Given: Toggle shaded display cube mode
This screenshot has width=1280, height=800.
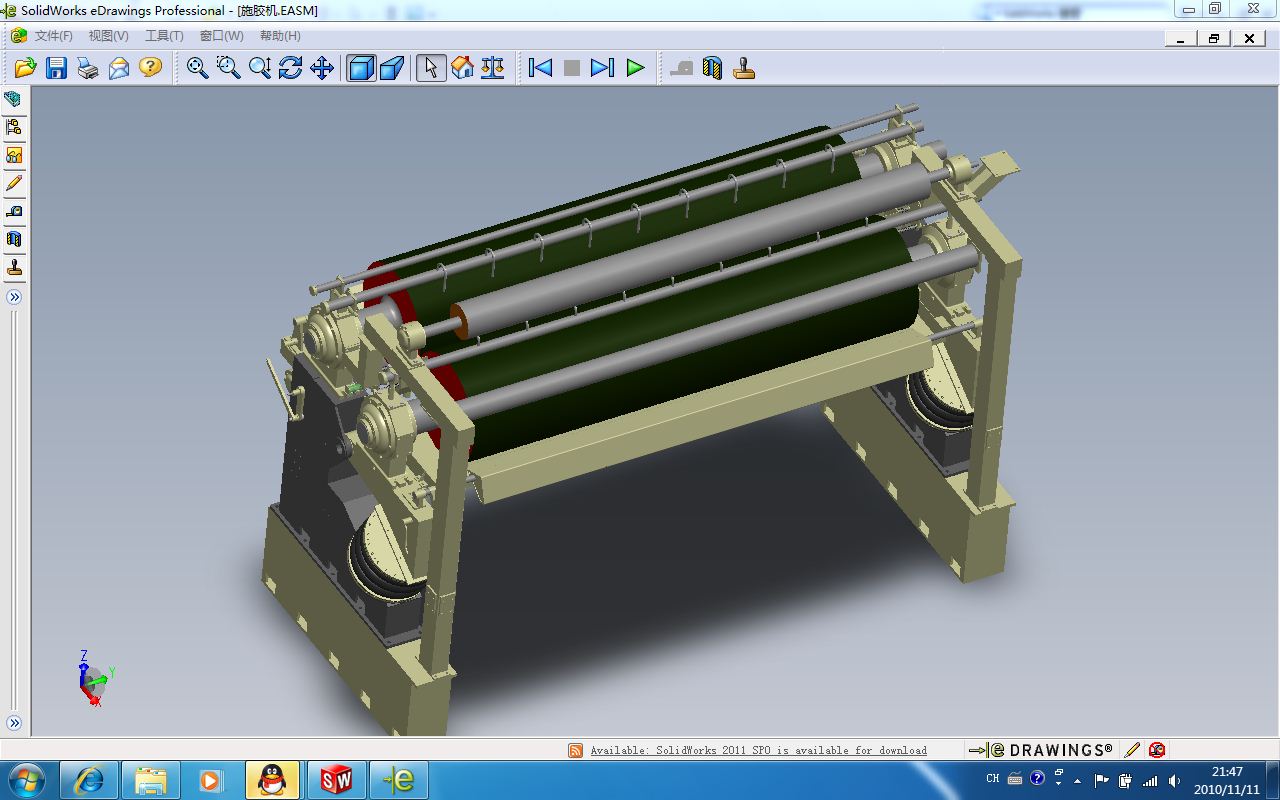Looking at the screenshot, I should [x=361, y=68].
